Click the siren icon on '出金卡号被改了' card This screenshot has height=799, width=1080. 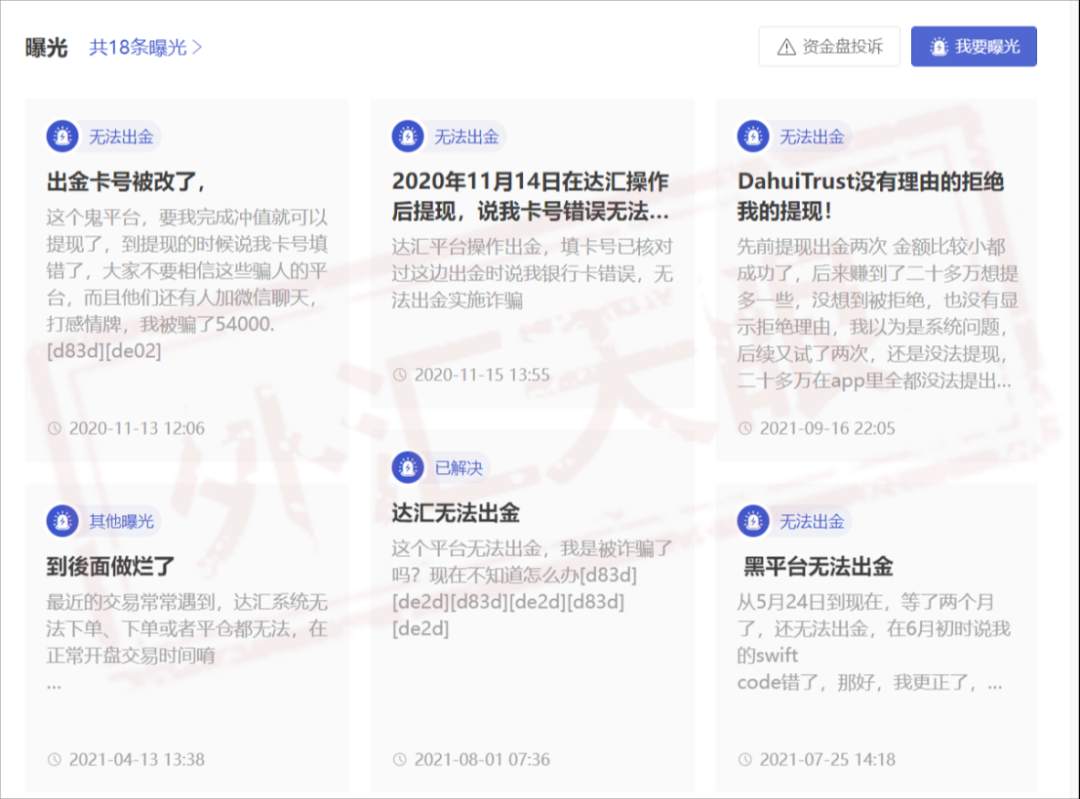[62, 136]
